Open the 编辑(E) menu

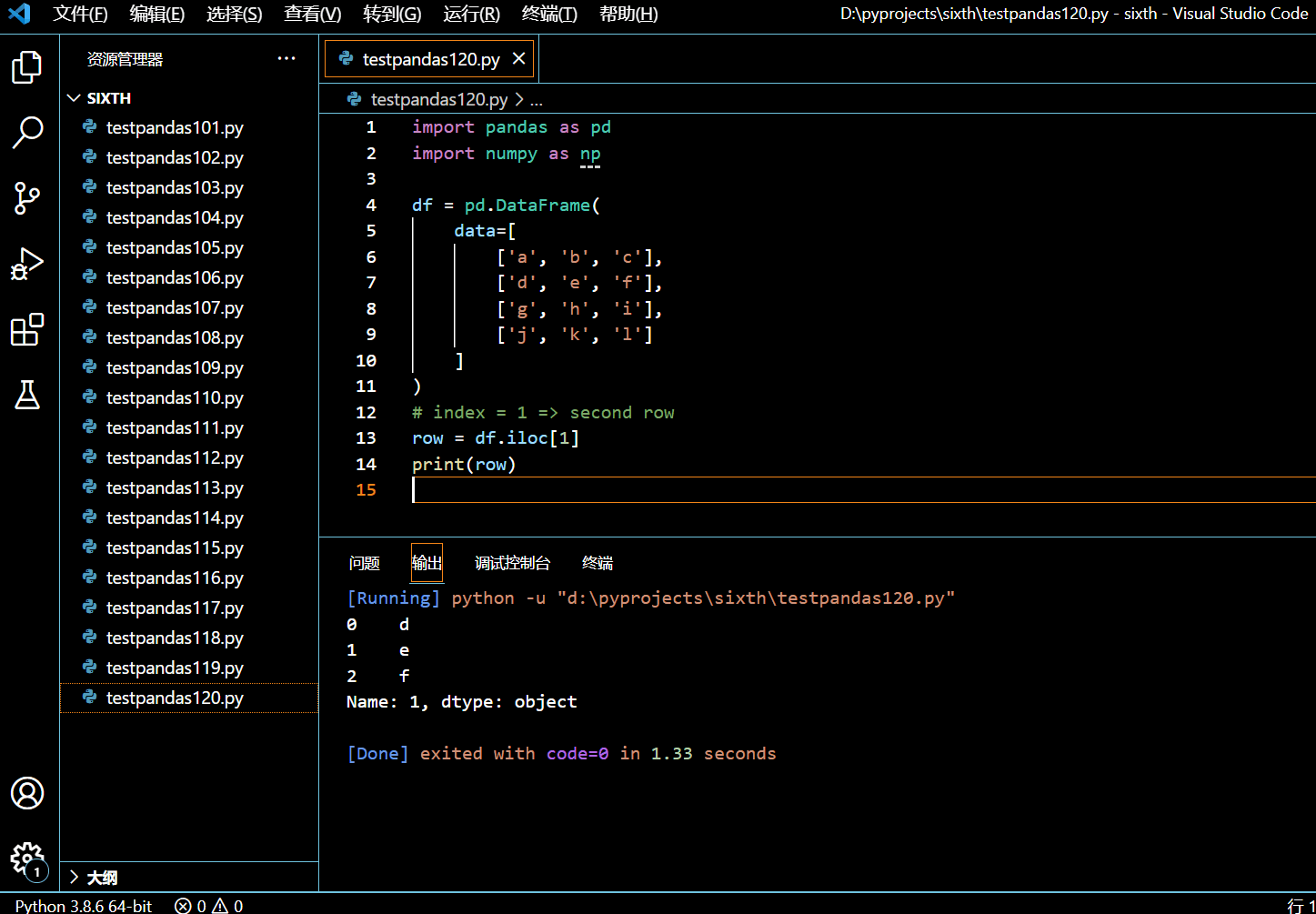point(157,14)
